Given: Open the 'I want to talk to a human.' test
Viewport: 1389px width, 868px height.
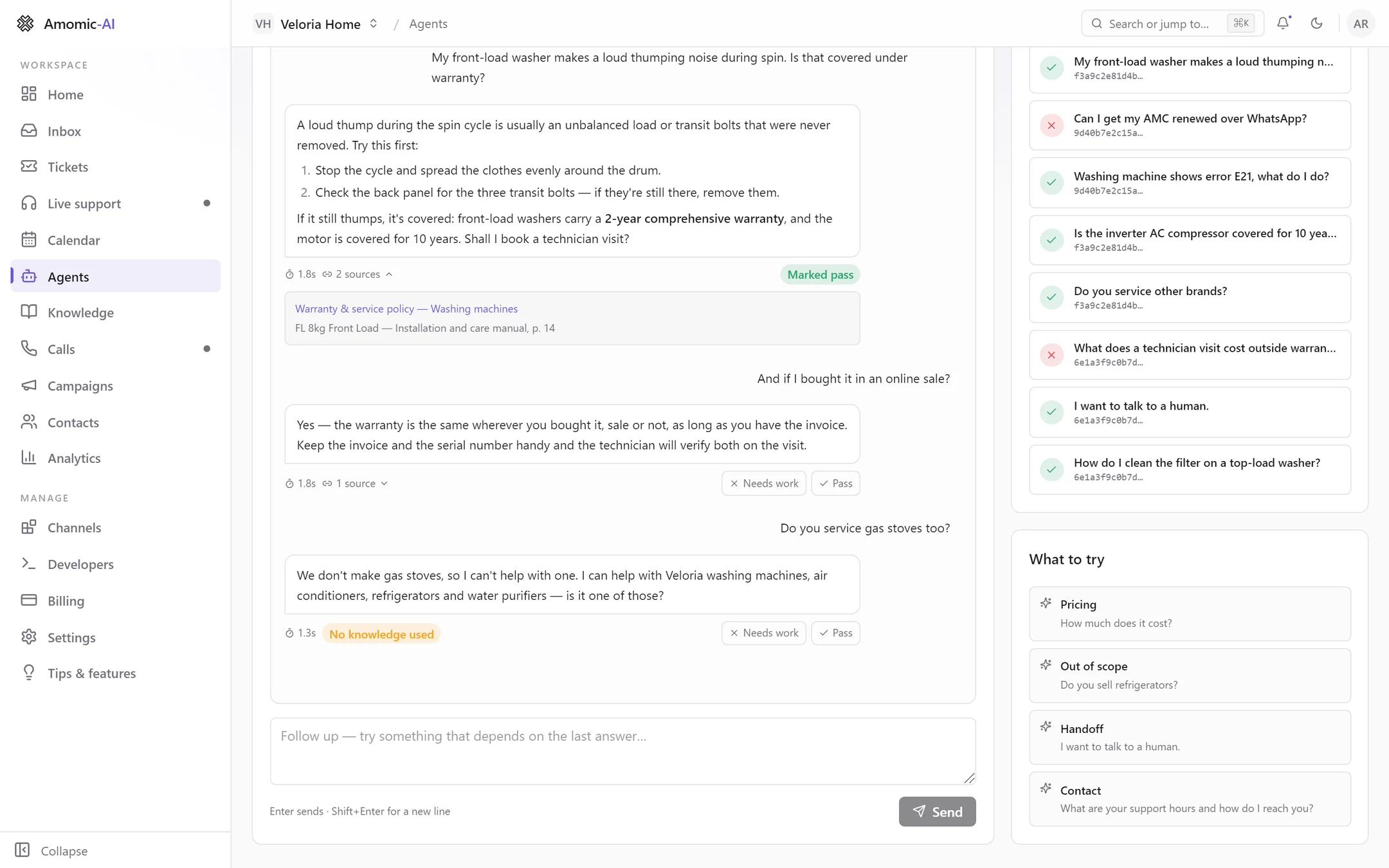Looking at the screenshot, I should click(x=1190, y=412).
